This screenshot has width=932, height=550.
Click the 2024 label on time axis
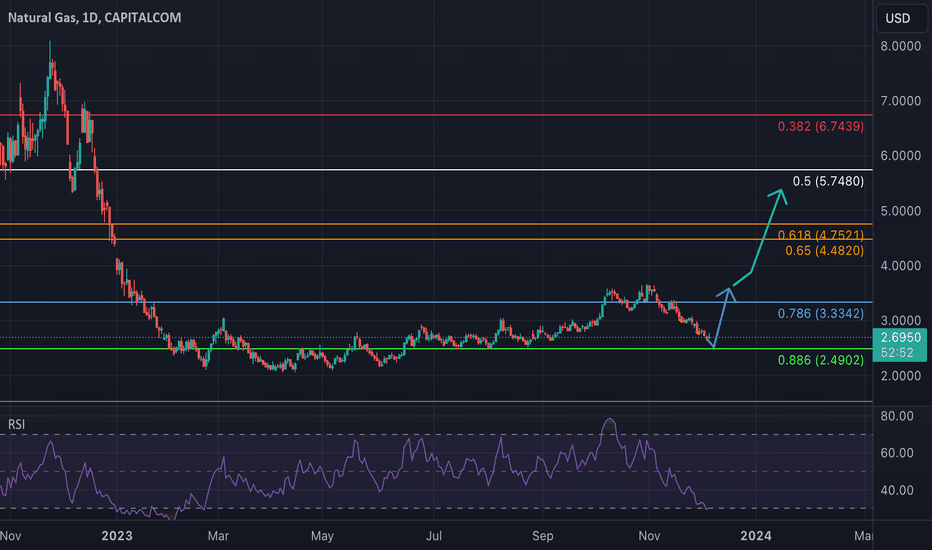[x=755, y=536]
